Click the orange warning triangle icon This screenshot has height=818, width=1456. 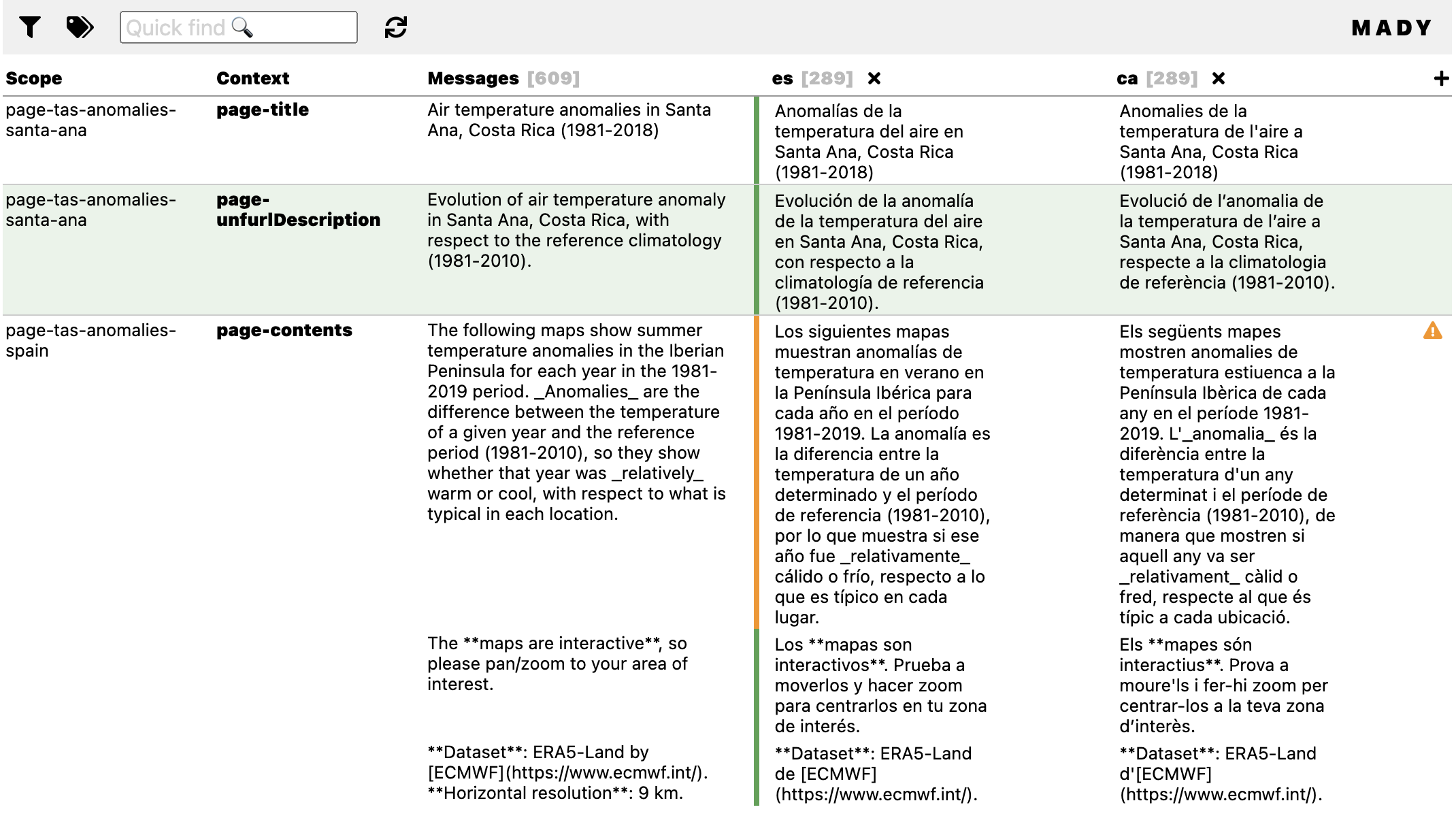point(1432,331)
